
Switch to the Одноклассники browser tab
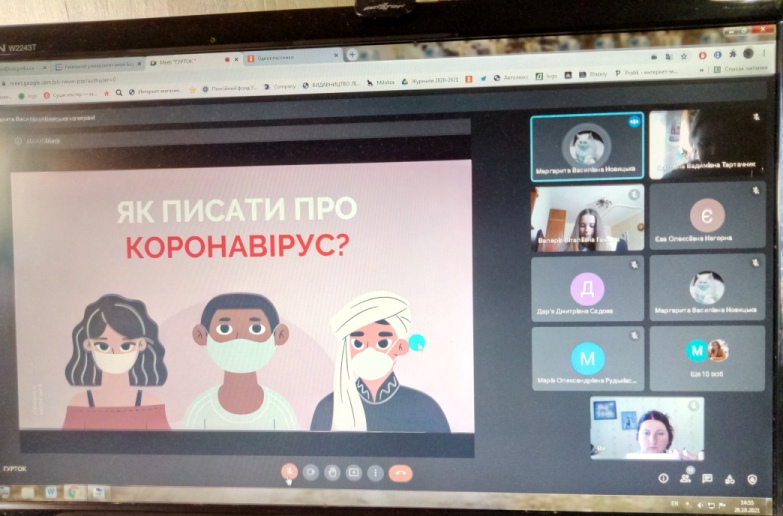click(292, 57)
